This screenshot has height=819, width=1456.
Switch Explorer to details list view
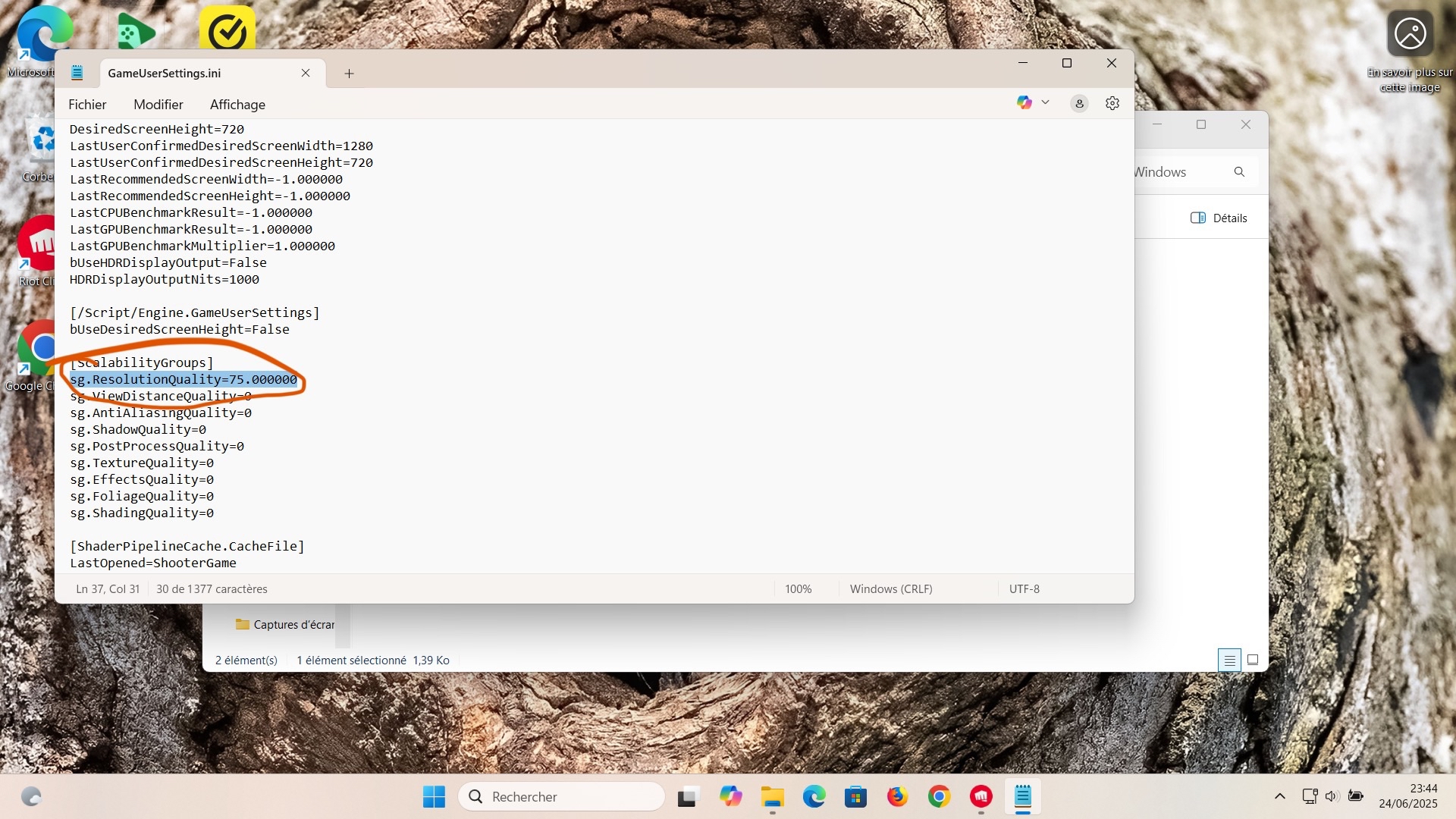pyautogui.click(x=1229, y=661)
